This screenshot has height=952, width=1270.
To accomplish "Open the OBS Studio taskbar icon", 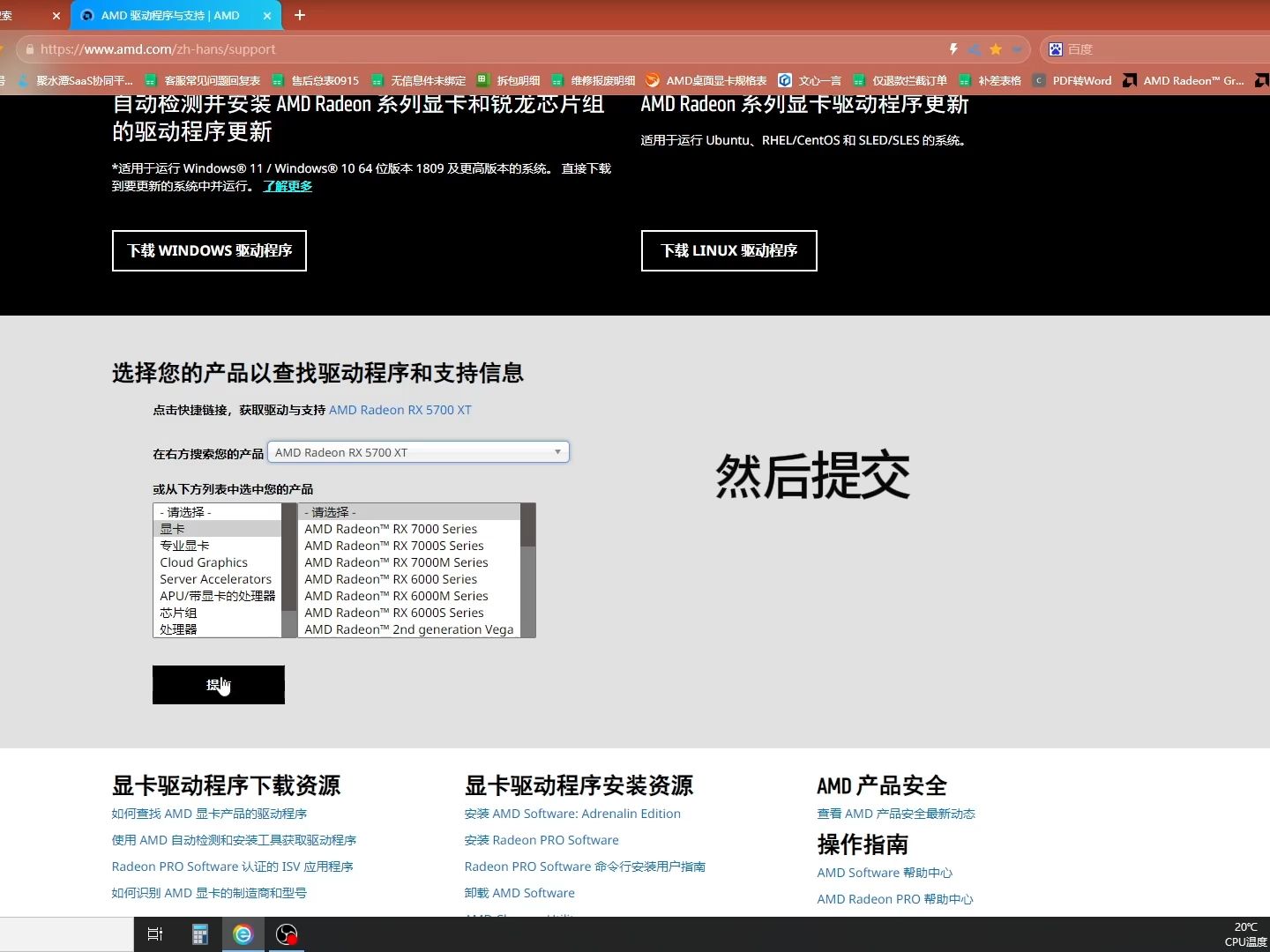I will click(287, 934).
